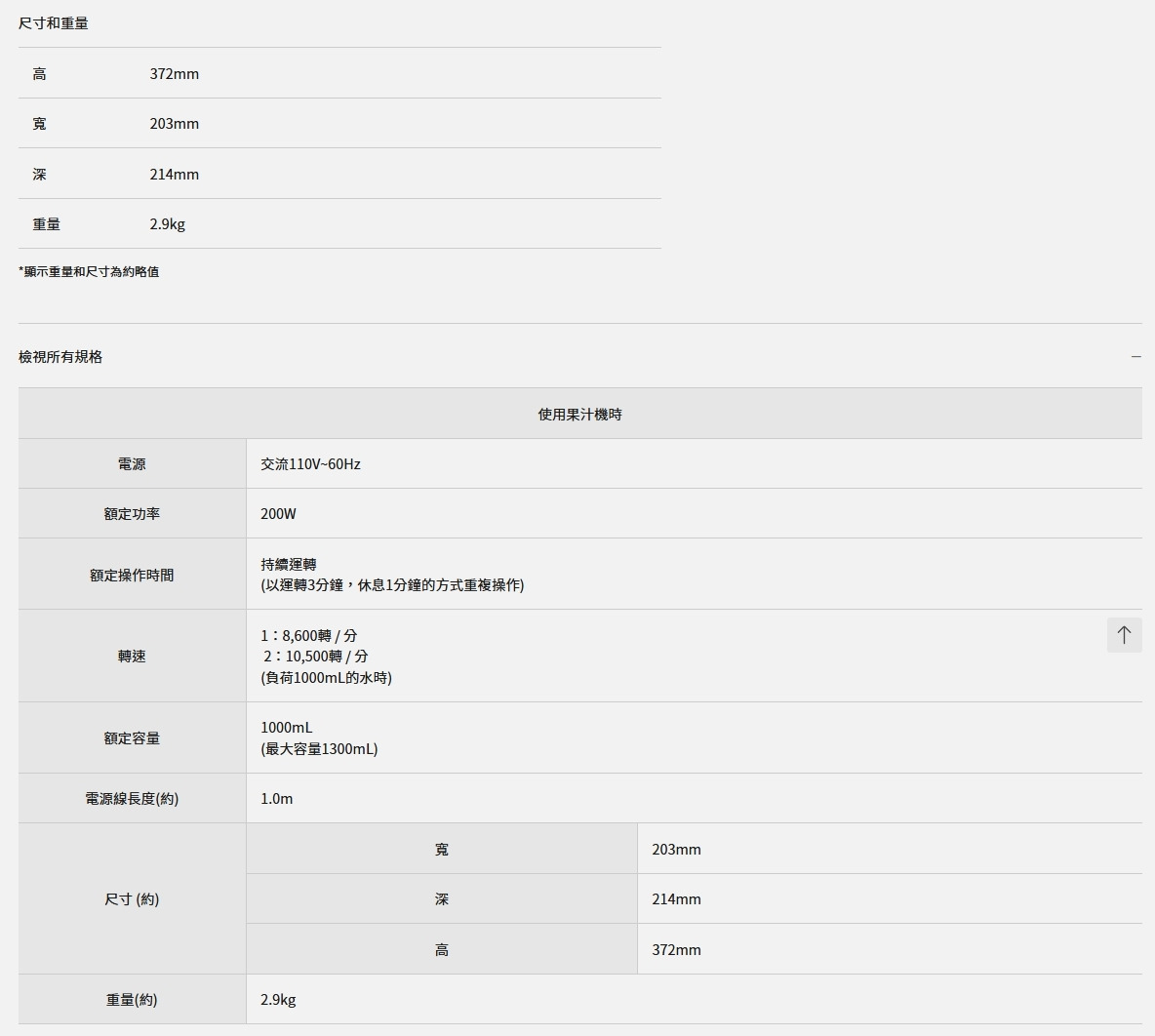The image size is (1155, 1036).
Task: Select the 尺寸和重量 section heading
Action: 54,23
